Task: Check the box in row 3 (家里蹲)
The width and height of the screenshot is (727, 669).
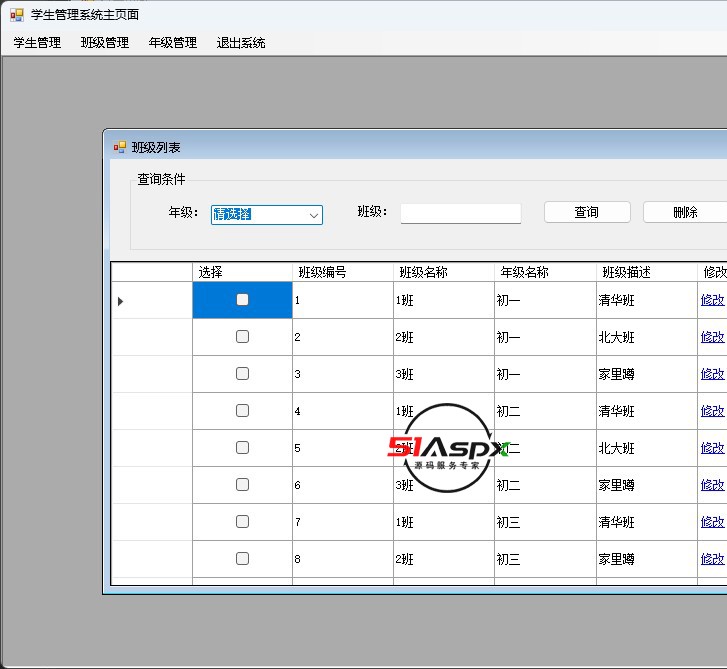Action: click(x=242, y=374)
